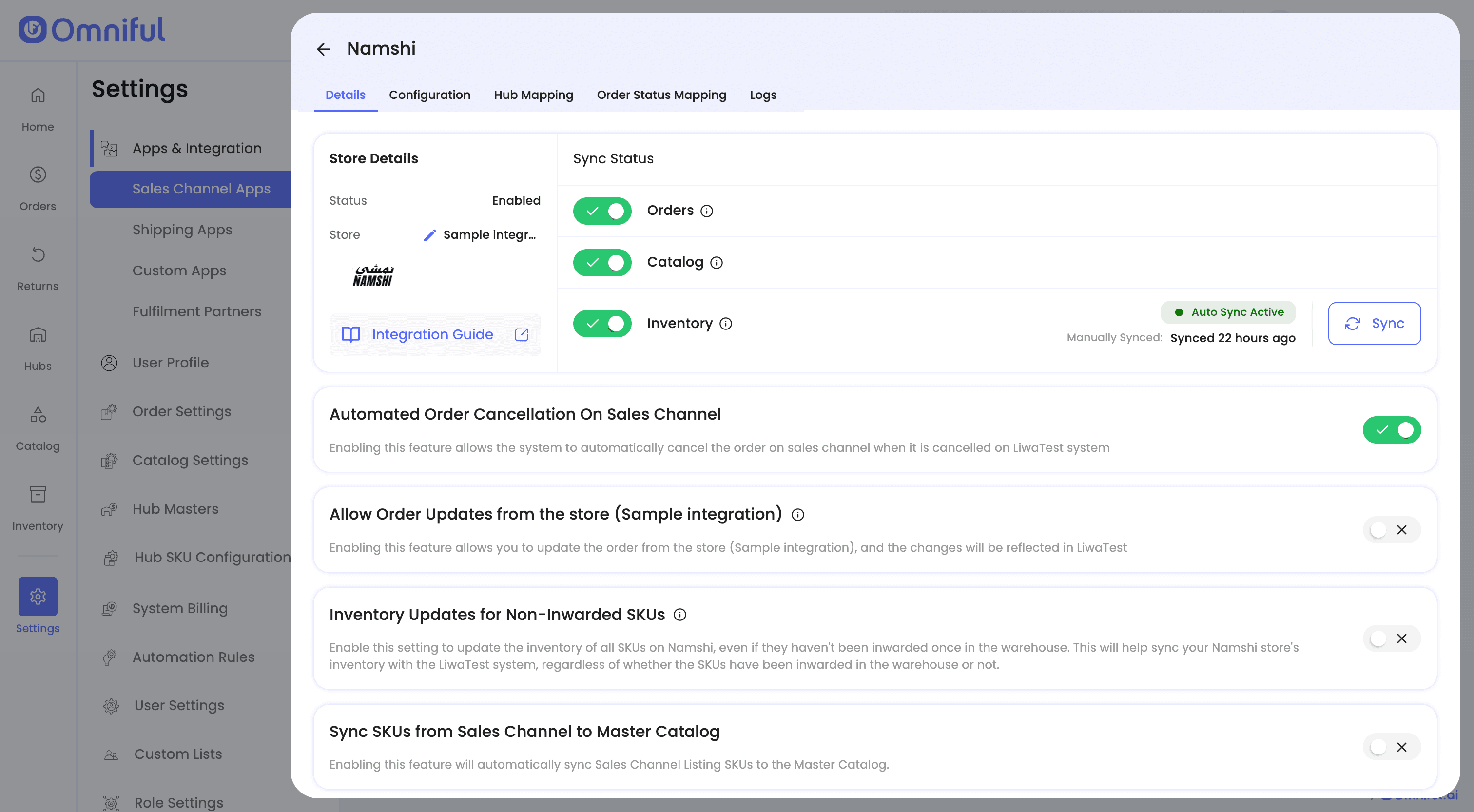Click the Catalog Settings icon
The width and height of the screenshot is (1474, 812).
click(109, 460)
